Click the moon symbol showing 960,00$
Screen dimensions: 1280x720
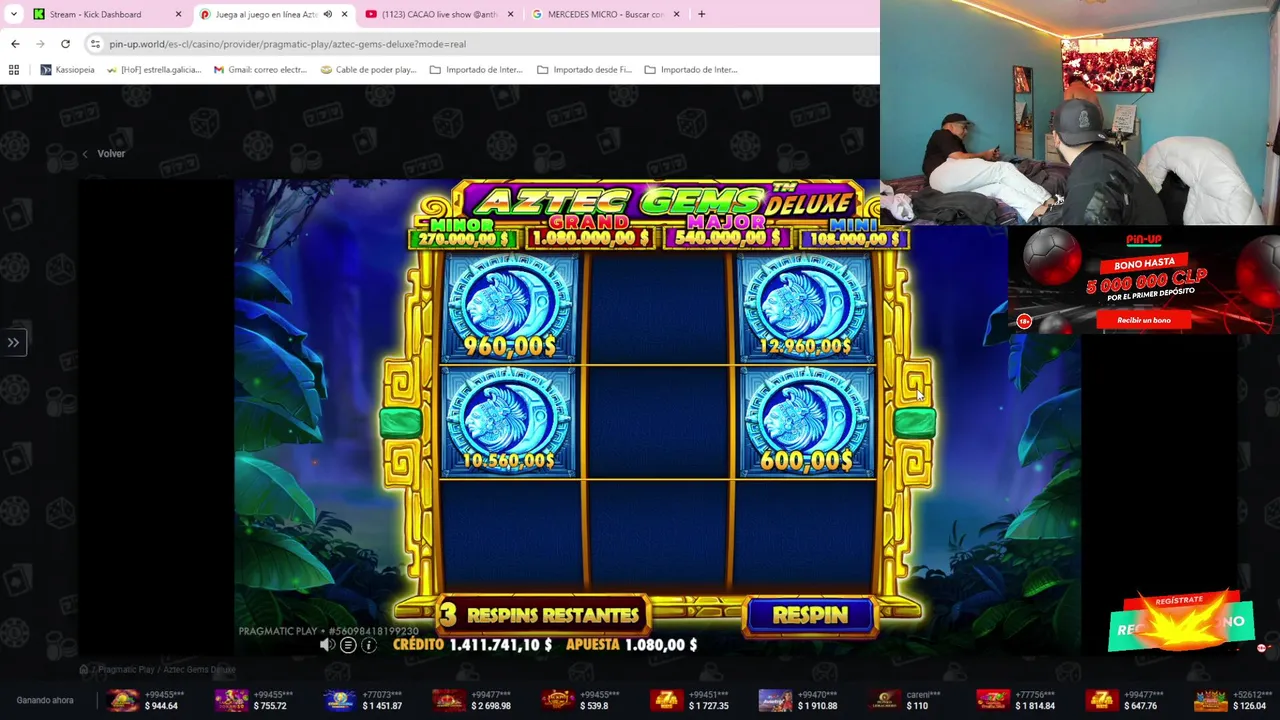click(x=510, y=307)
